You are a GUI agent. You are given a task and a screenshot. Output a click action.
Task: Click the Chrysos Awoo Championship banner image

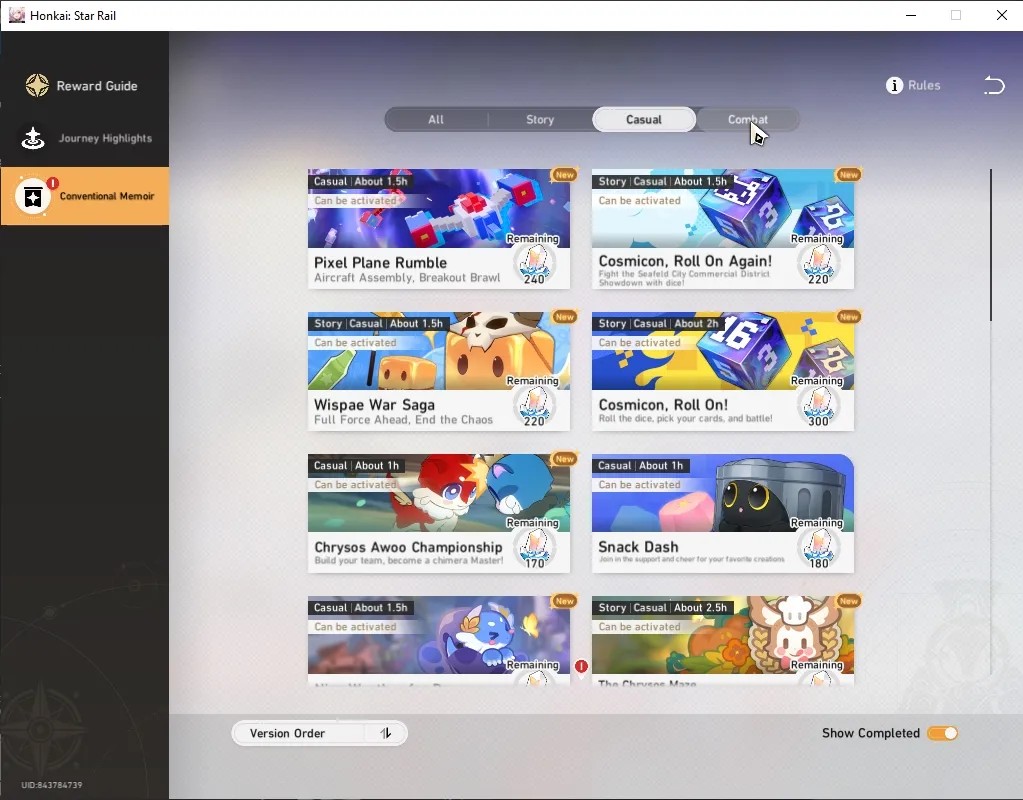click(x=438, y=493)
